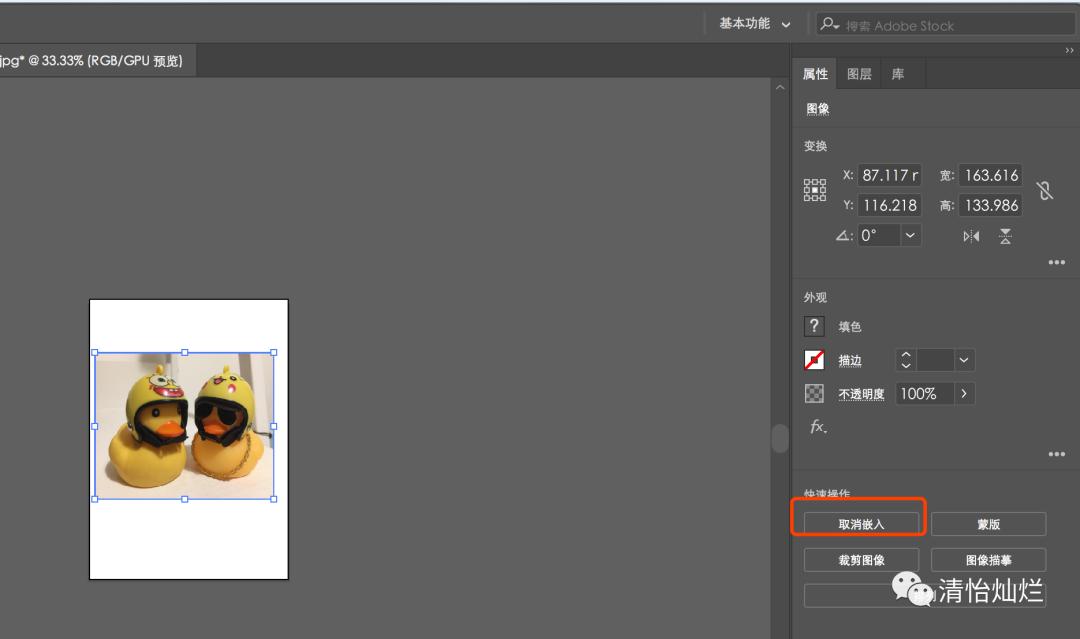
Task: Open the rotation angle dropdown
Action: coord(910,236)
